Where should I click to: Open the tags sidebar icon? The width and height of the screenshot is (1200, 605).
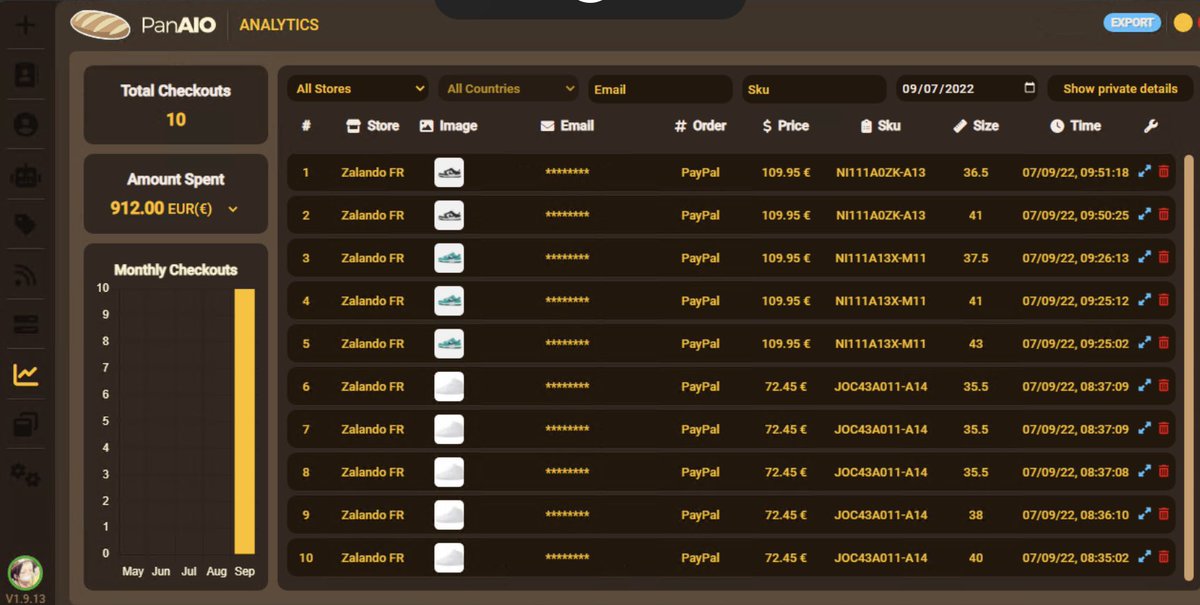tap(25, 225)
